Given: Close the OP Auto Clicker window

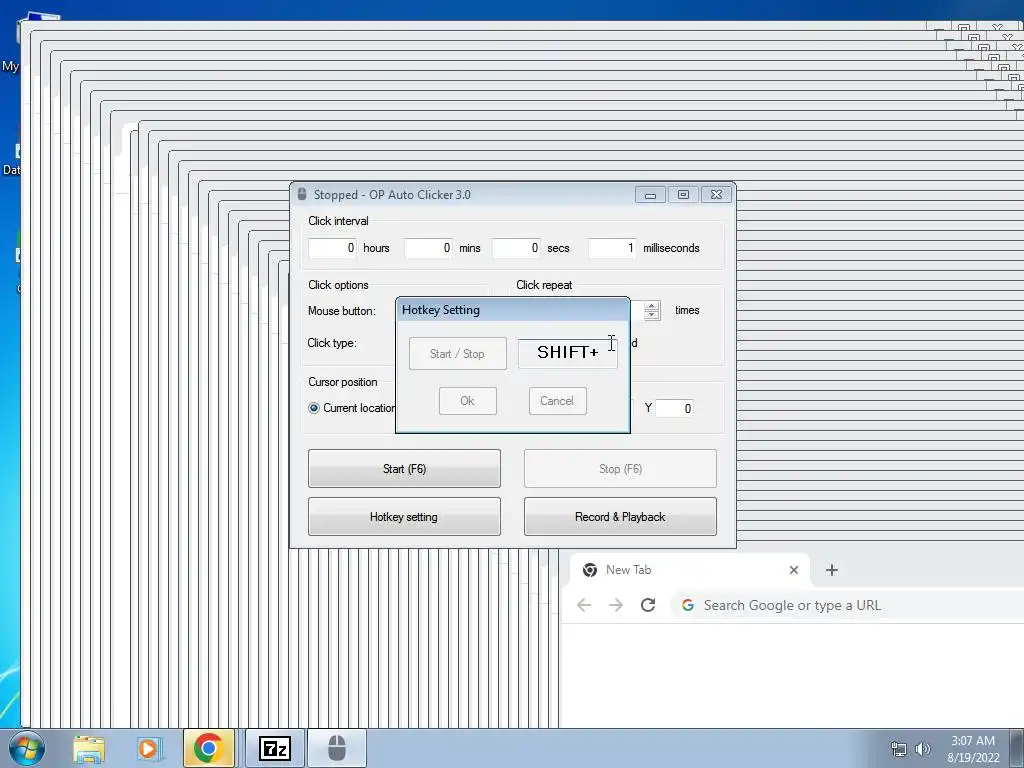Looking at the screenshot, I should 716,195.
